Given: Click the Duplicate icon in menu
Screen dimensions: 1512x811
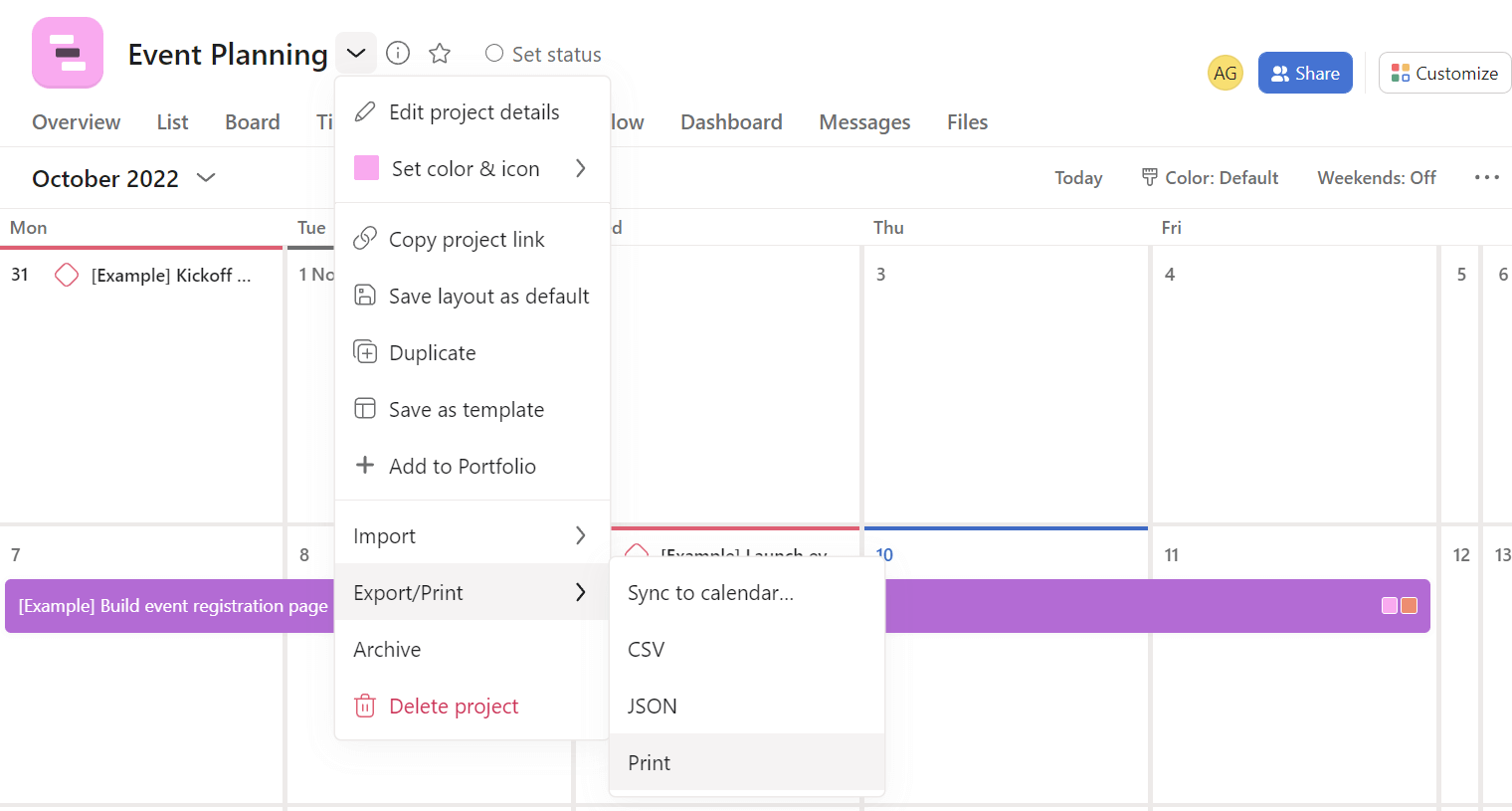Looking at the screenshot, I should [365, 352].
